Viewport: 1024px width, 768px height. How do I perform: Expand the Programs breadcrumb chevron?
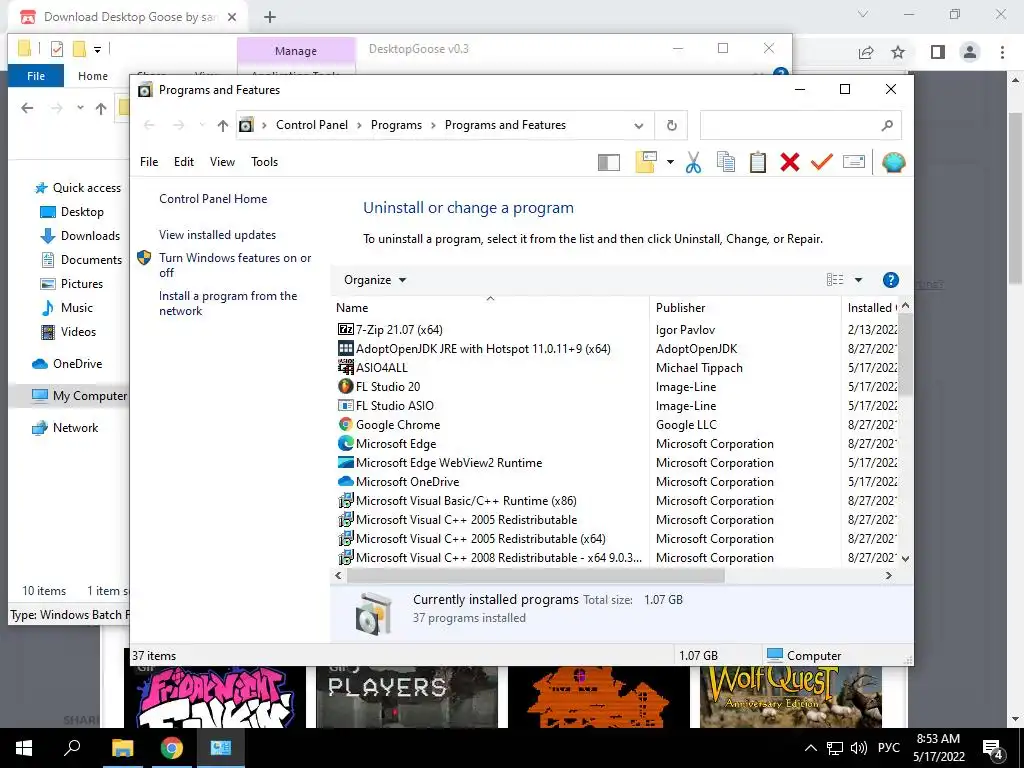433,125
